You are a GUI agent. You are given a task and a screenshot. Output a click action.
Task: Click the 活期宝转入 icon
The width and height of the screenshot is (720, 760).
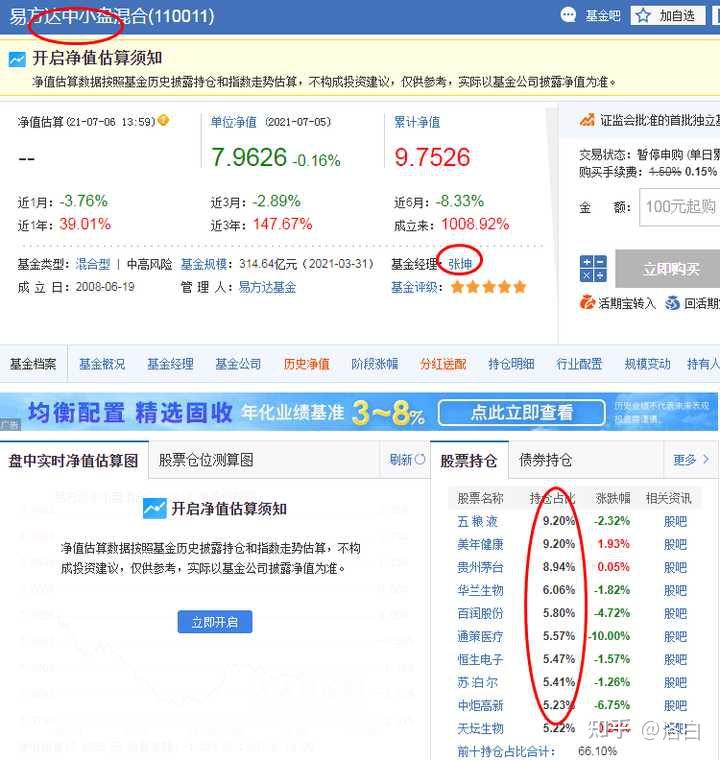(587, 303)
